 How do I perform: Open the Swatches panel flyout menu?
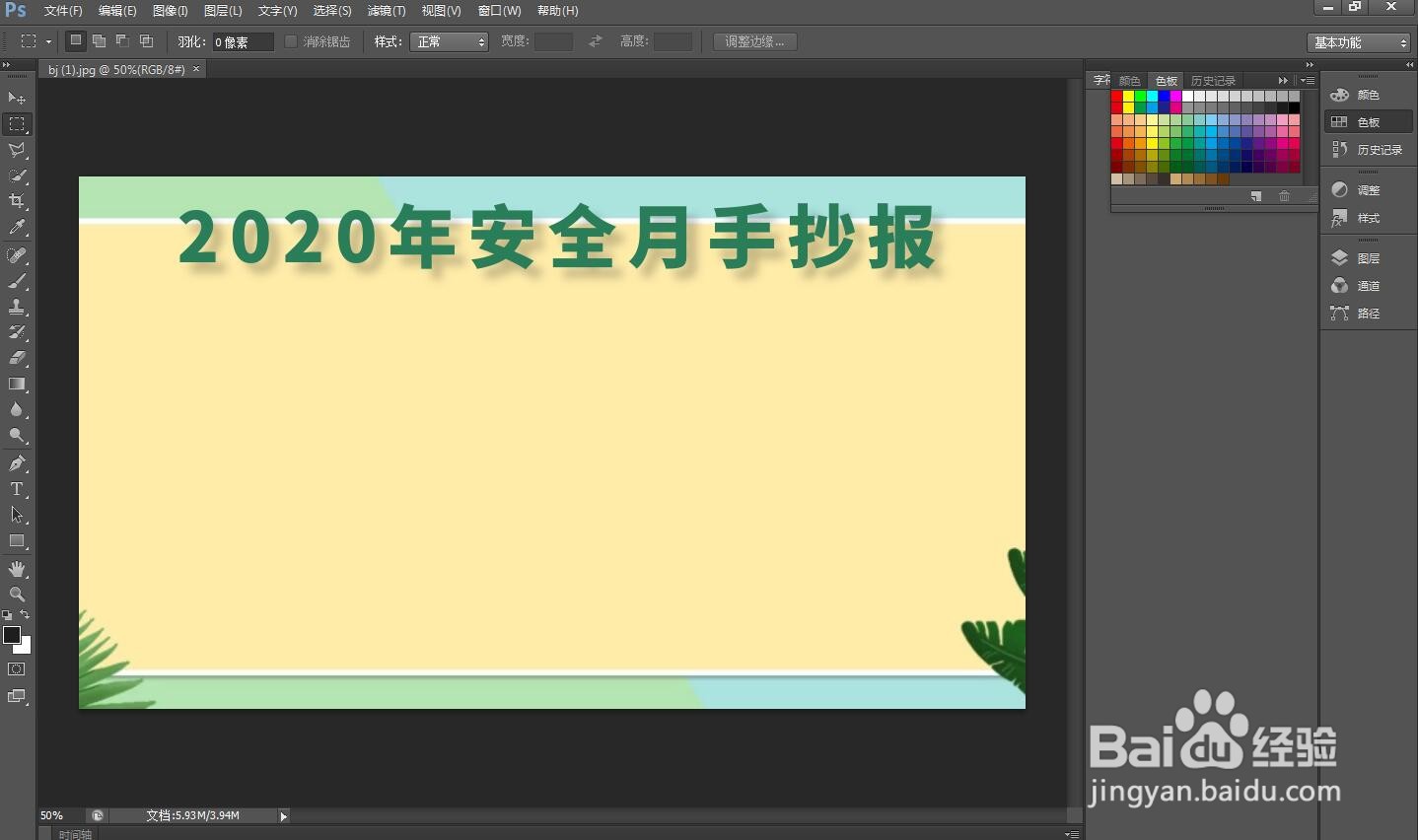pos(1307,80)
